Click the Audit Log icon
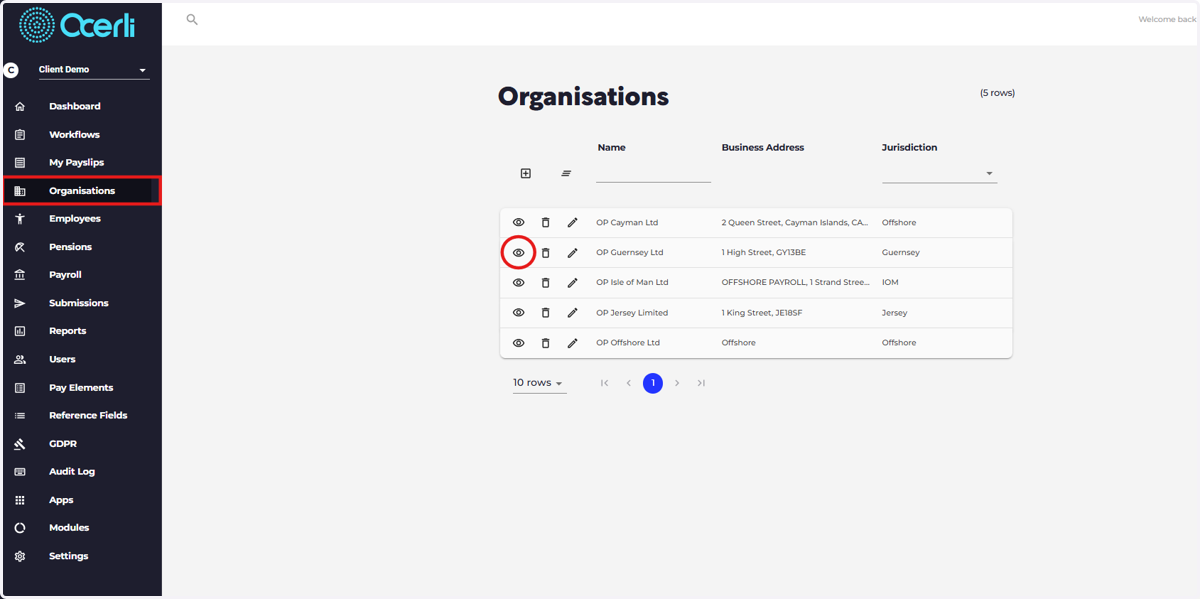1200x599 pixels. coord(20,471)
